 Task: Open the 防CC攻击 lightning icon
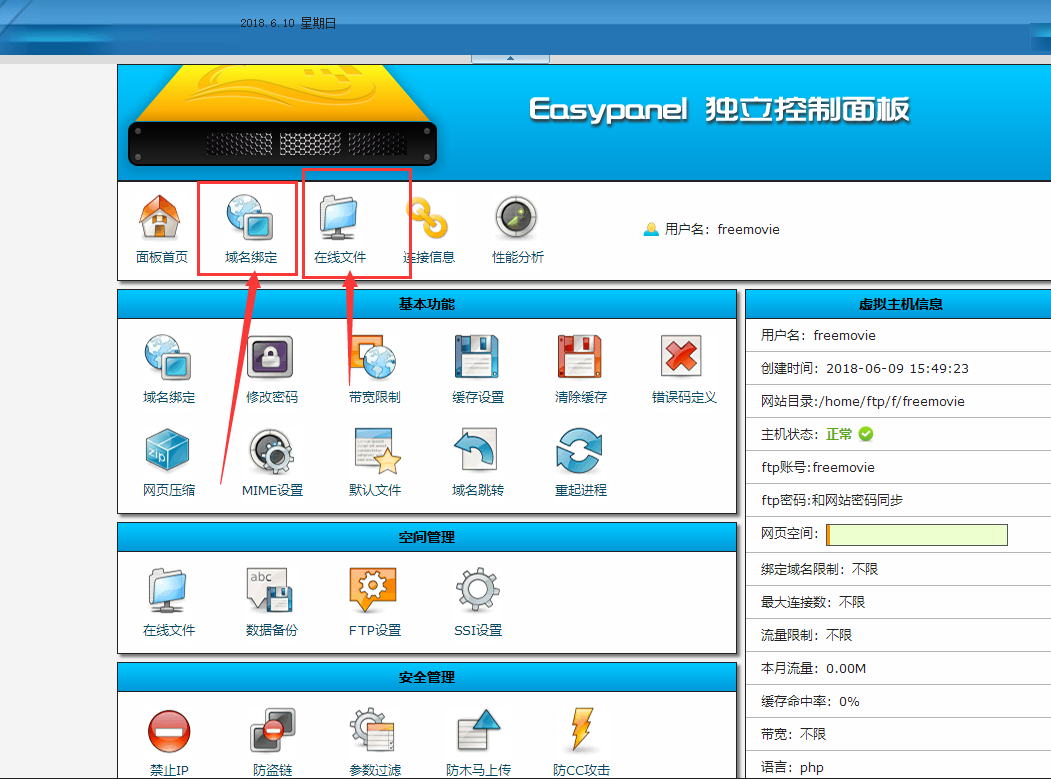(x=581, y=729)
